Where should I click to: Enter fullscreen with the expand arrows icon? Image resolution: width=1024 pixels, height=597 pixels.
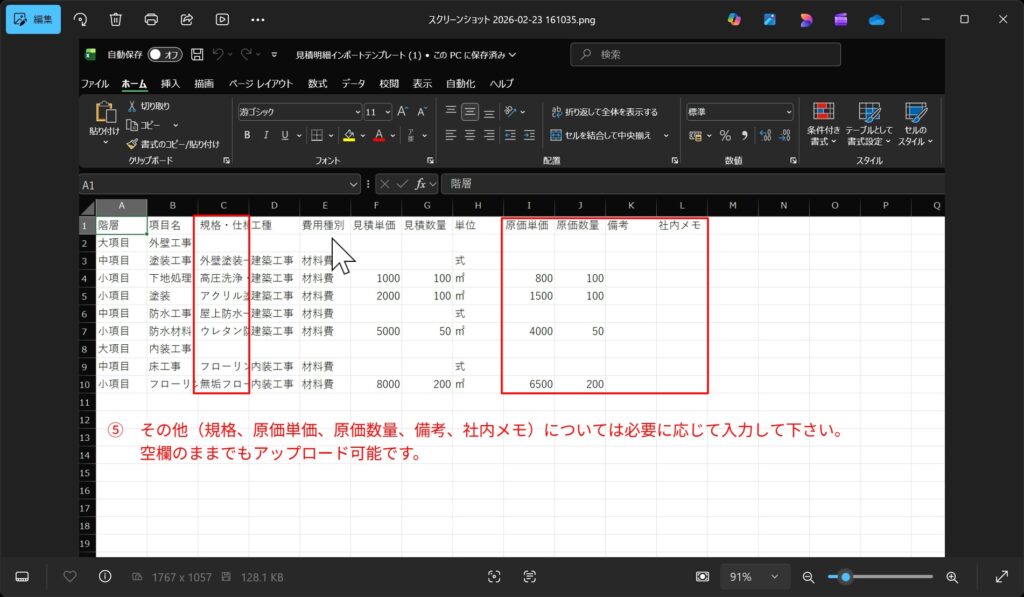click(1001, 577)
